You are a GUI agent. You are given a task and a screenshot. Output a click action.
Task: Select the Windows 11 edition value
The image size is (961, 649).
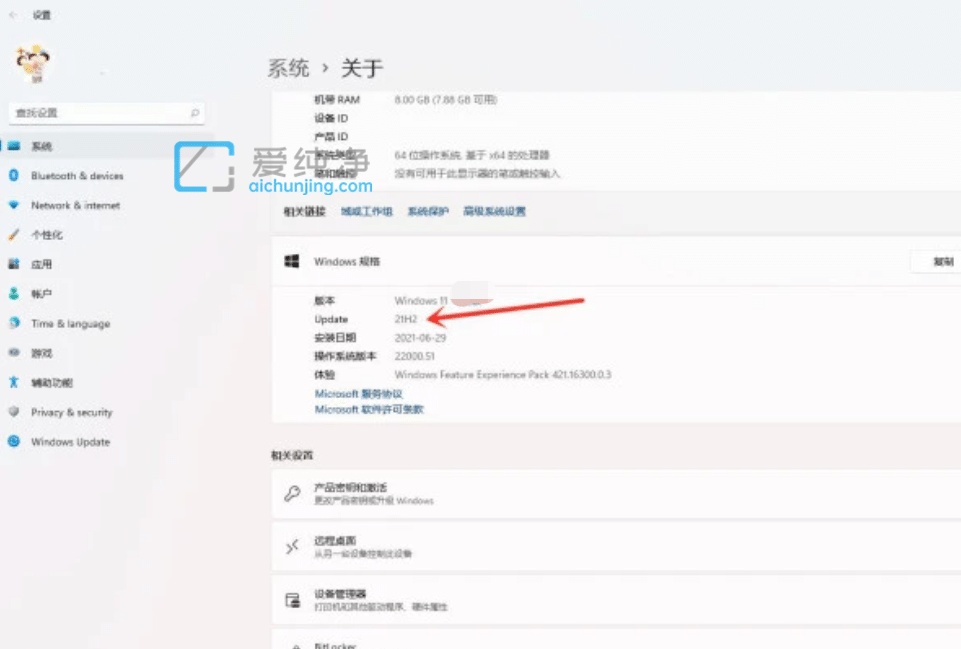[421, 301]
